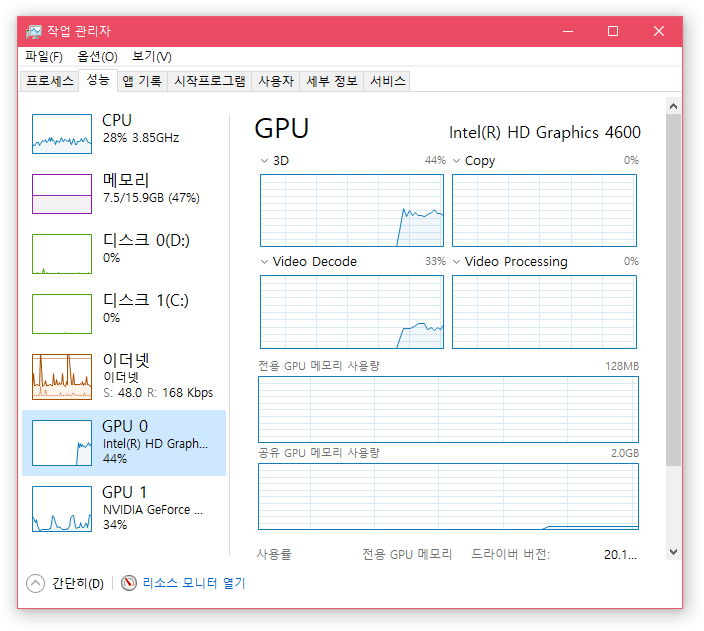Click the collapse arrow icon for brief view
This screenshot has height=631, width=704.
coord(36,583)
